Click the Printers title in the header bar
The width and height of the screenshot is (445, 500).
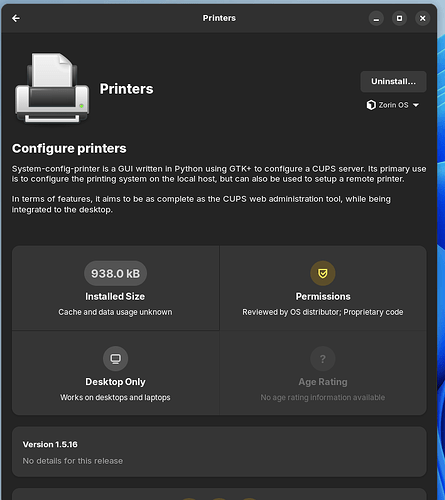(x=219, y=18)
